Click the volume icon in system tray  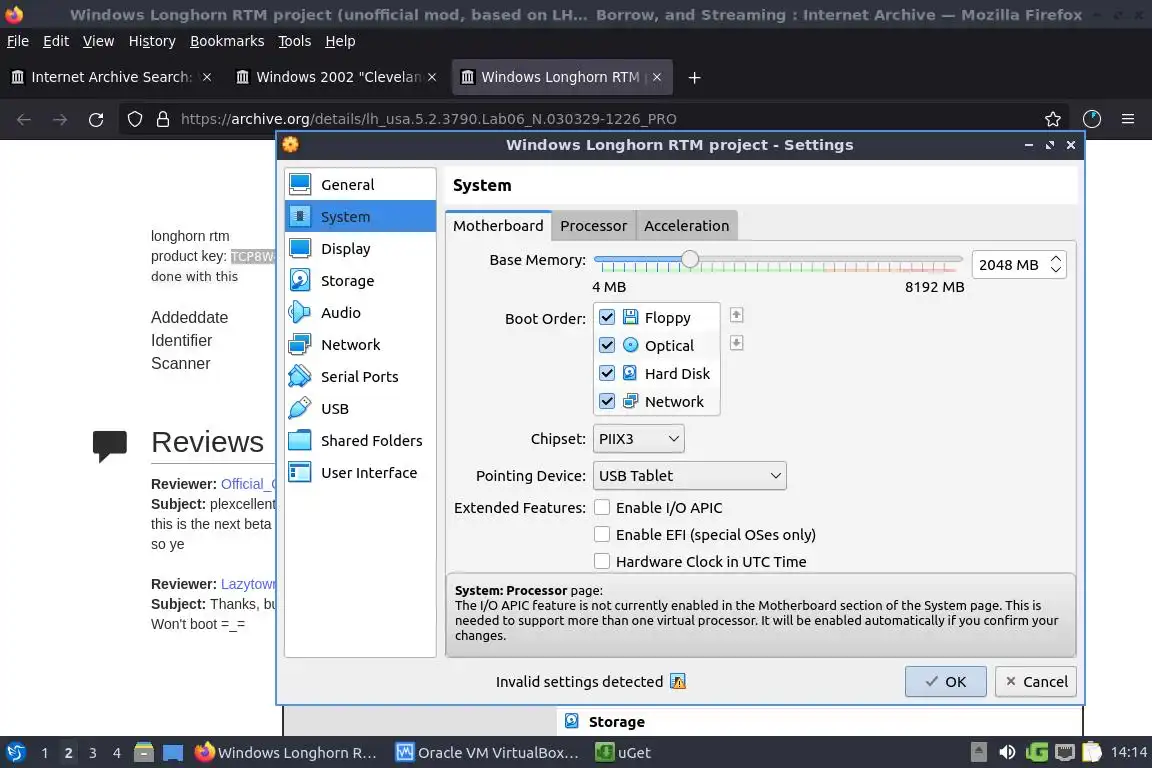pos(1007,752)
